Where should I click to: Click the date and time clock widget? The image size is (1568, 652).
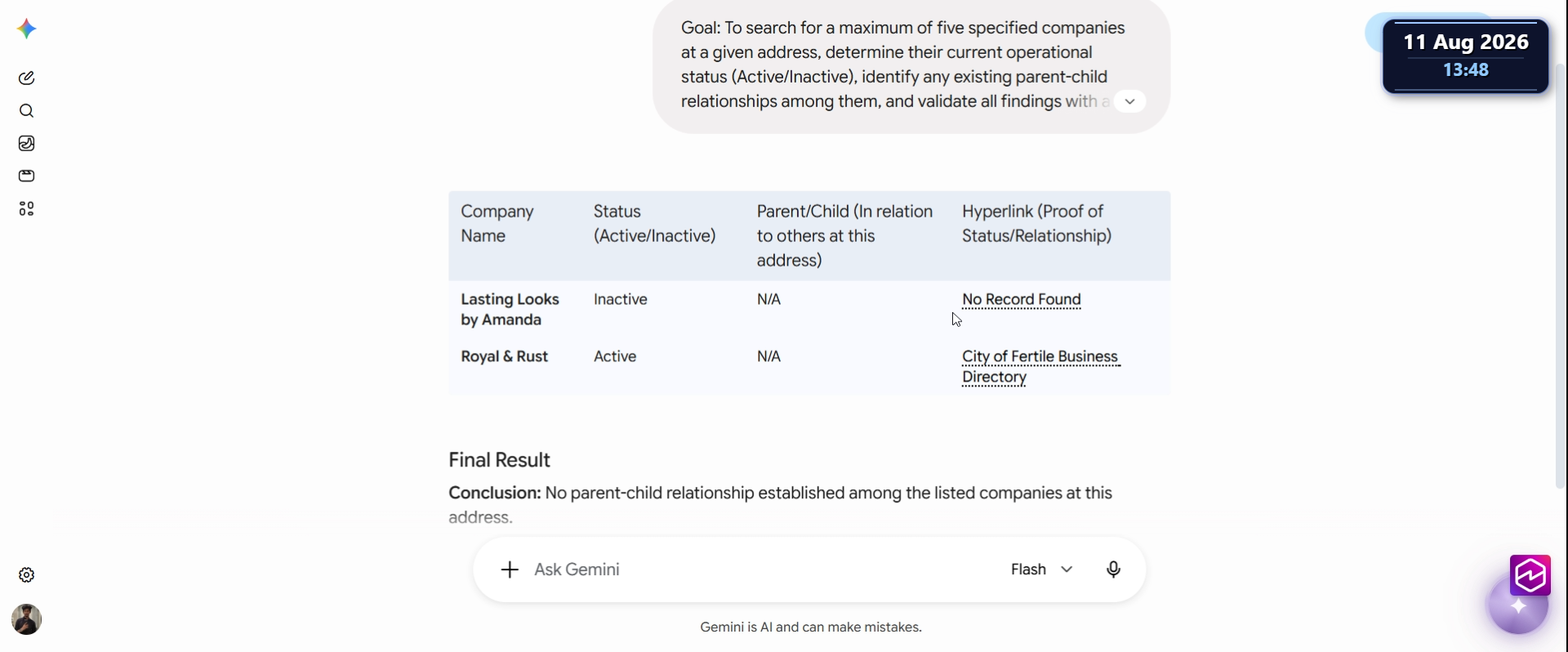(1466, 56)
